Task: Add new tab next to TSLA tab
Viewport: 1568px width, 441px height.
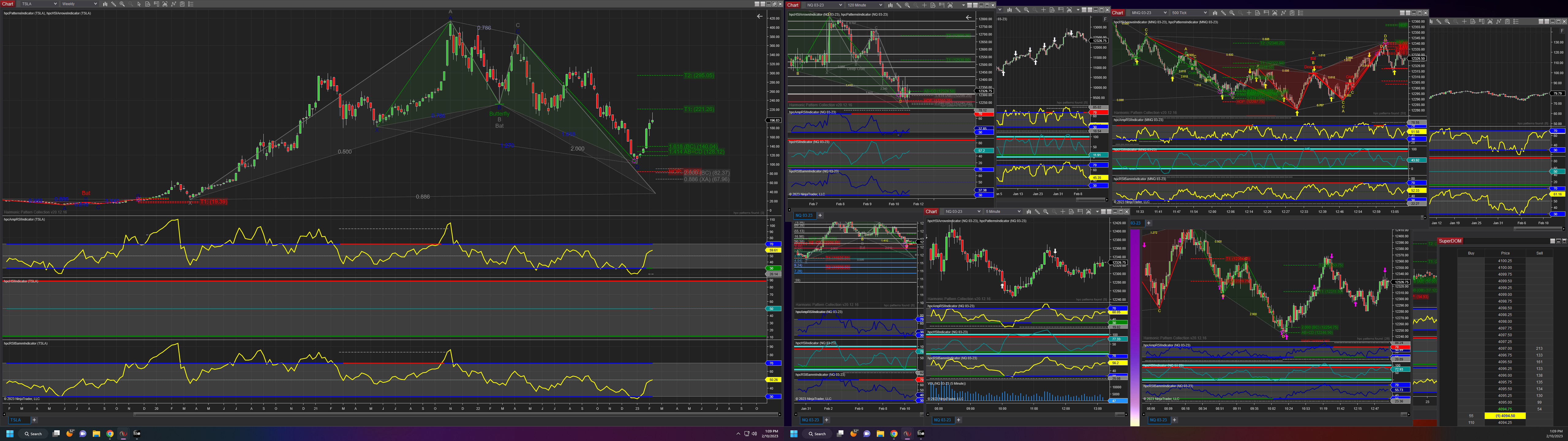Action: [34, 420]
